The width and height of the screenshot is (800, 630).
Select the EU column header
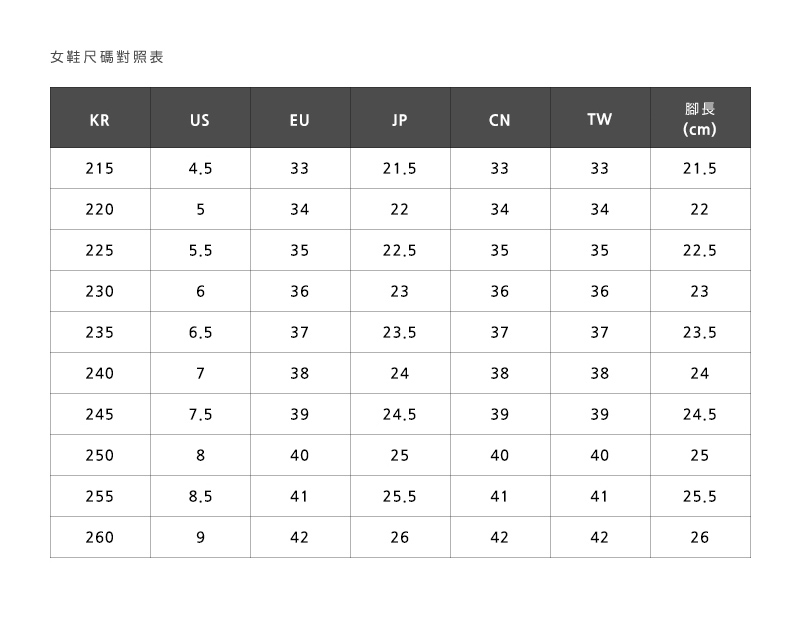300,118
